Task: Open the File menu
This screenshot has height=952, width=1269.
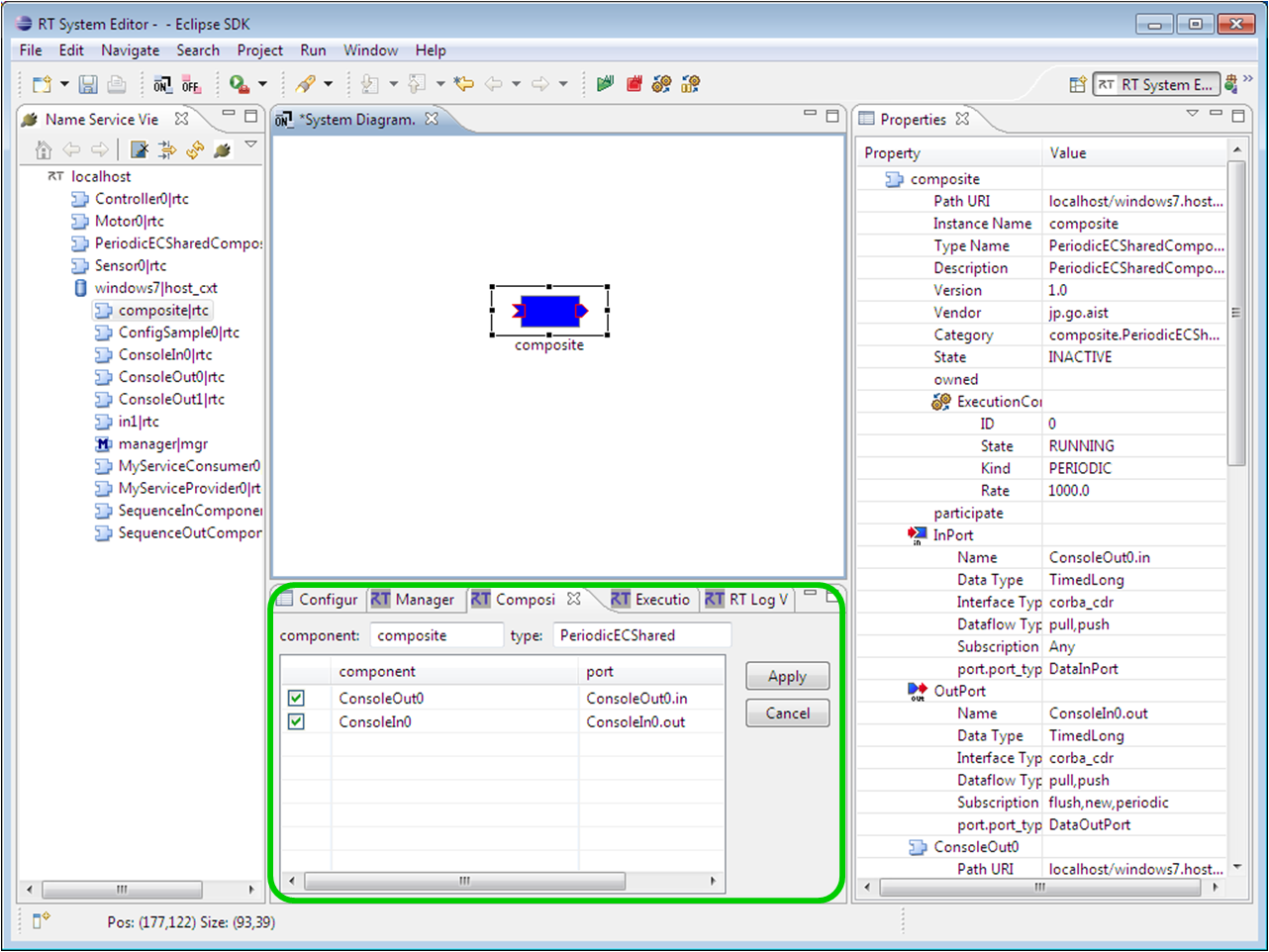Action: [31, 50]
